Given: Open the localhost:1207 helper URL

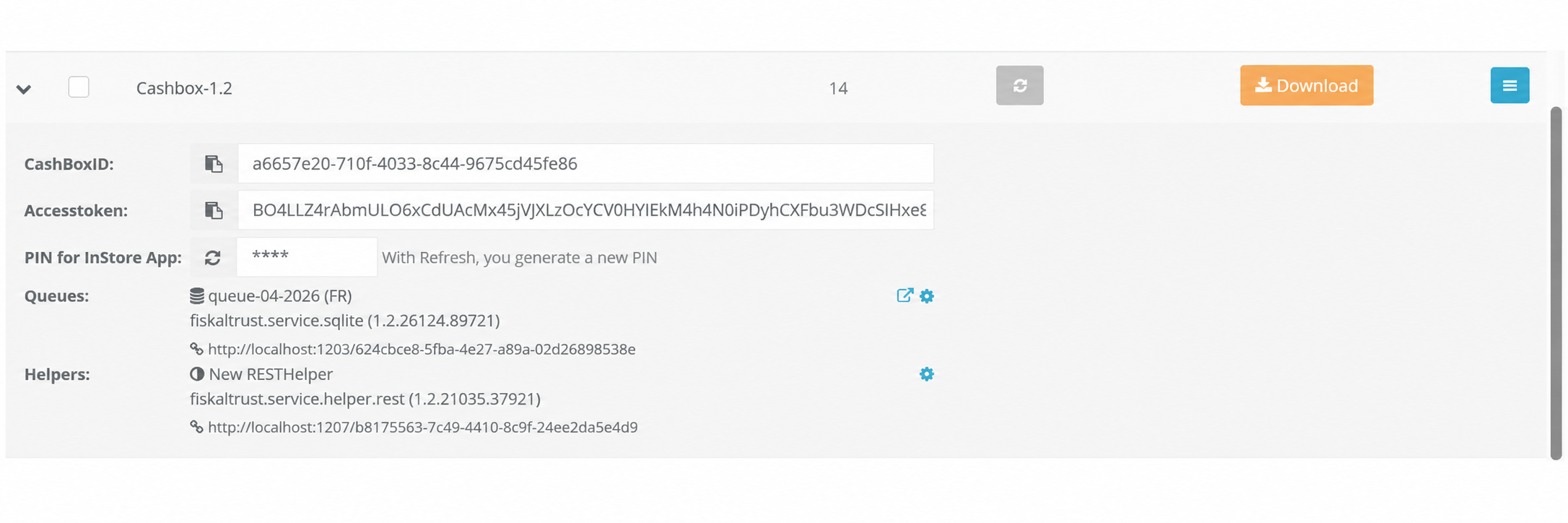Looking at the screenshot, I should [x=422, y=428].
